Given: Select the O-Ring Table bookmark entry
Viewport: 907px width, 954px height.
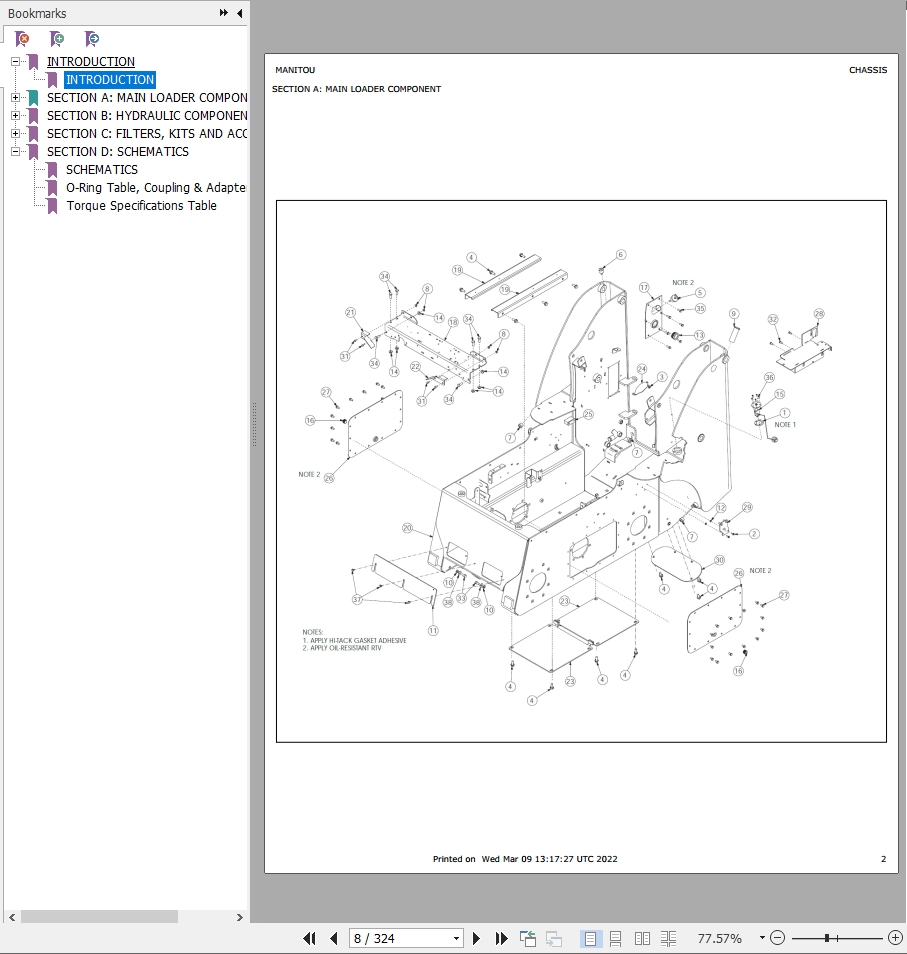Looking at the screenshot, I should pyautogui.click(x=155, y=188).
